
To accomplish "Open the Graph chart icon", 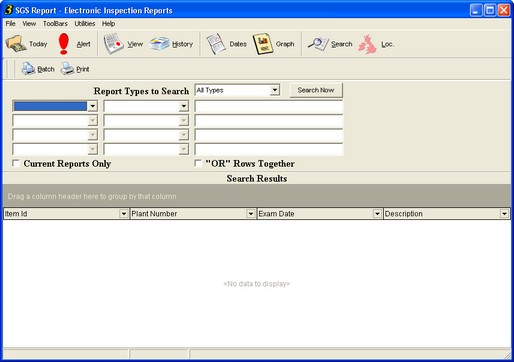I will click(263, 44).
